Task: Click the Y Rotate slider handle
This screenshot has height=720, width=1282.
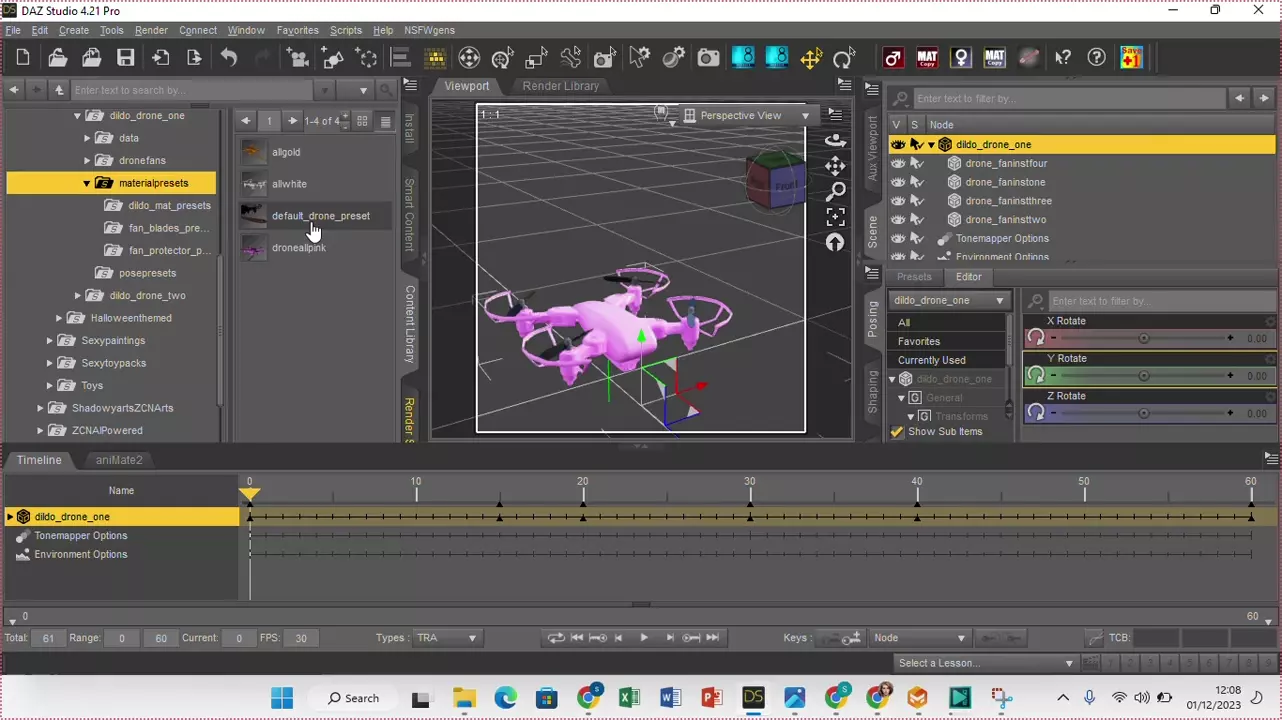Action: tap(1143, 376)
